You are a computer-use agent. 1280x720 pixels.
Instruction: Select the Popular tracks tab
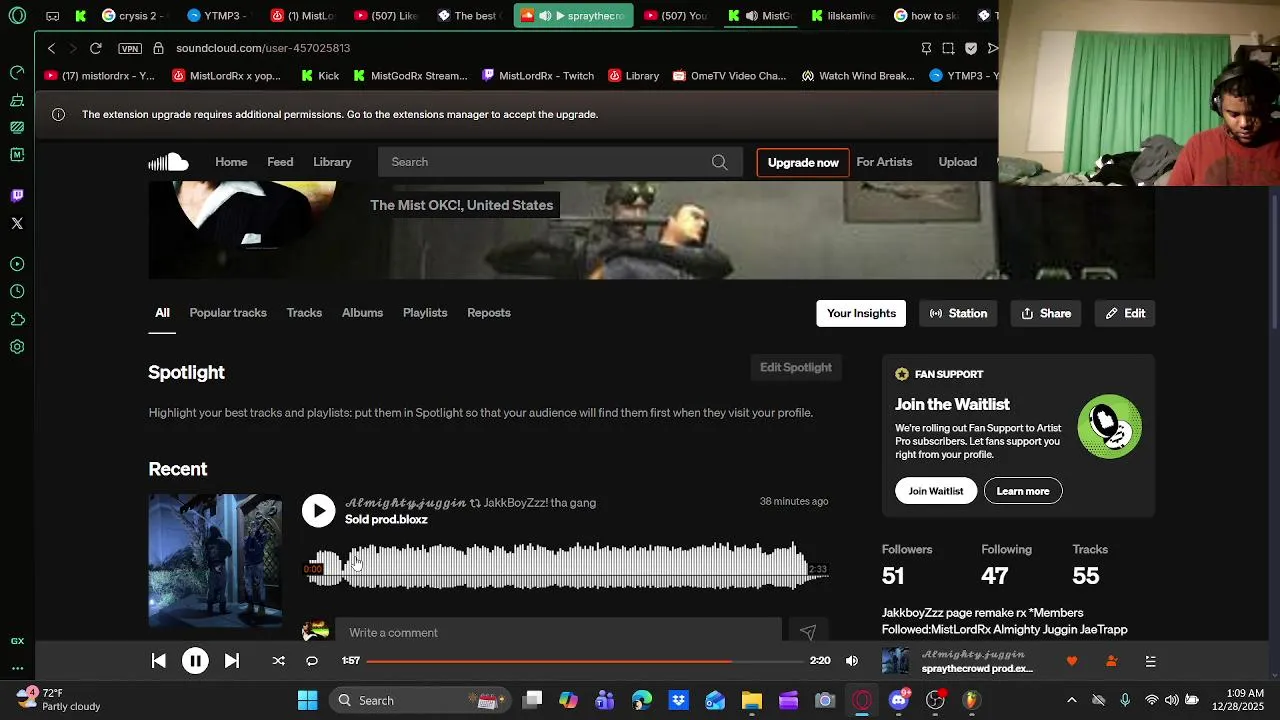tap(228, 313)
